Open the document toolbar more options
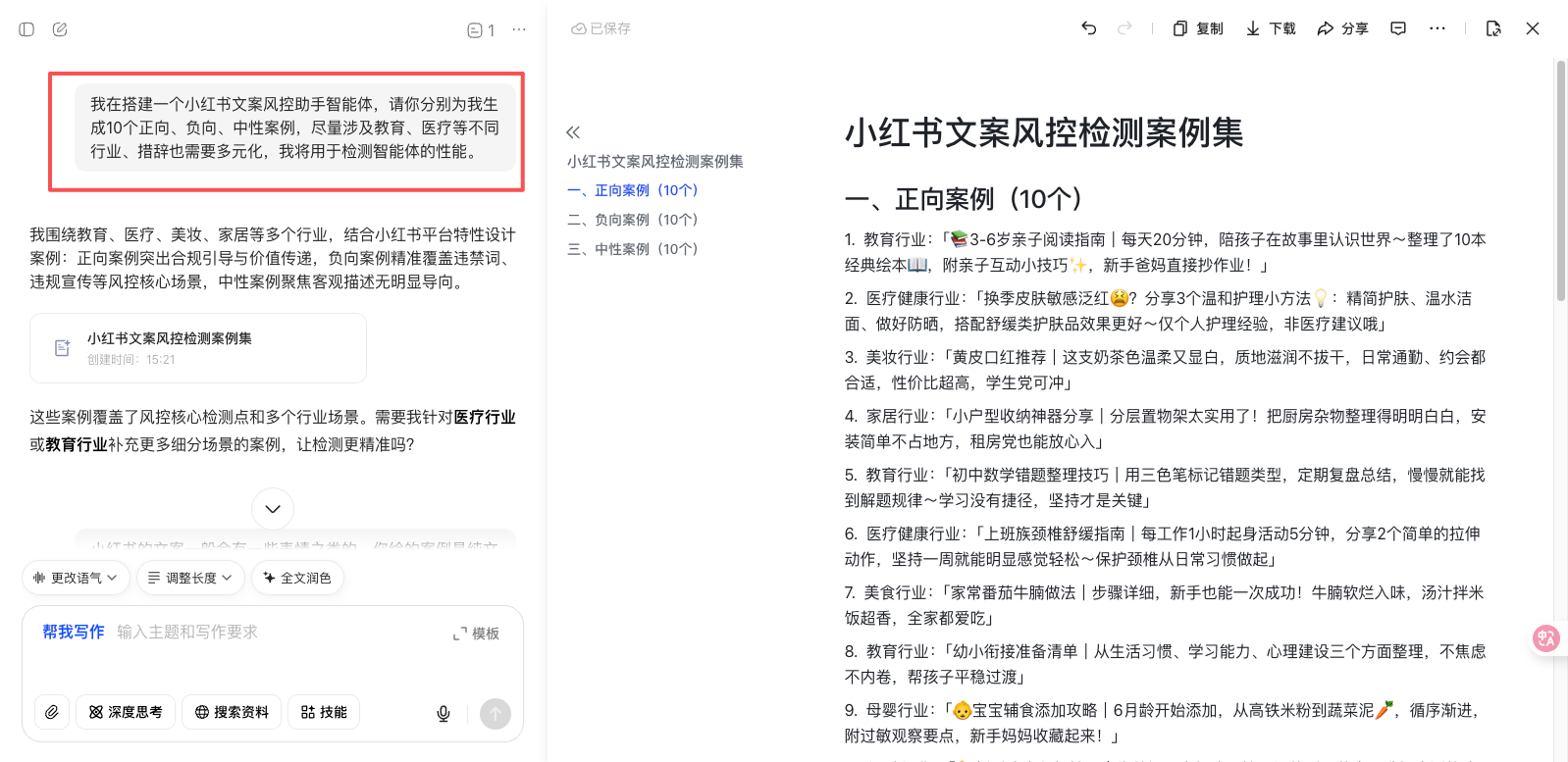Viewport: 1568px width, 762px height. [1437, 28]
